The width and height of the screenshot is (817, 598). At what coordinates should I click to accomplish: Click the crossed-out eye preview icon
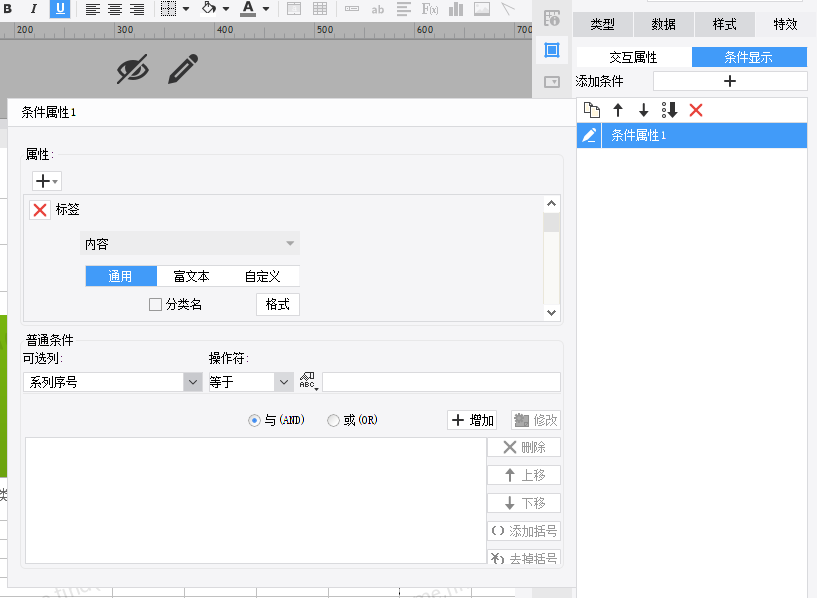pos(132,69)
